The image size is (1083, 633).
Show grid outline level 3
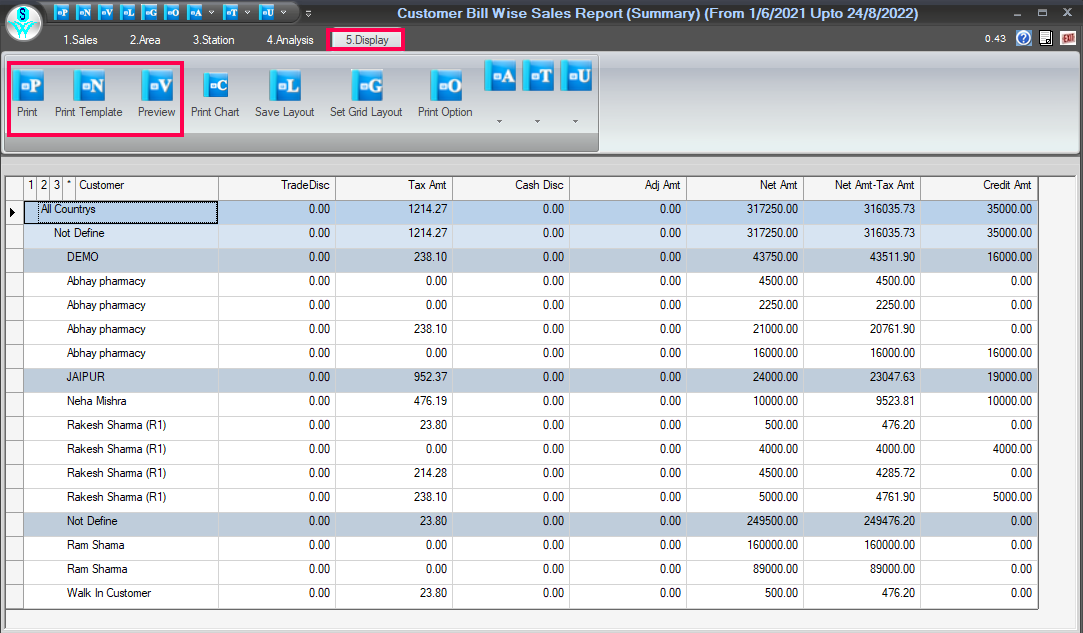(x=57, y=185)
